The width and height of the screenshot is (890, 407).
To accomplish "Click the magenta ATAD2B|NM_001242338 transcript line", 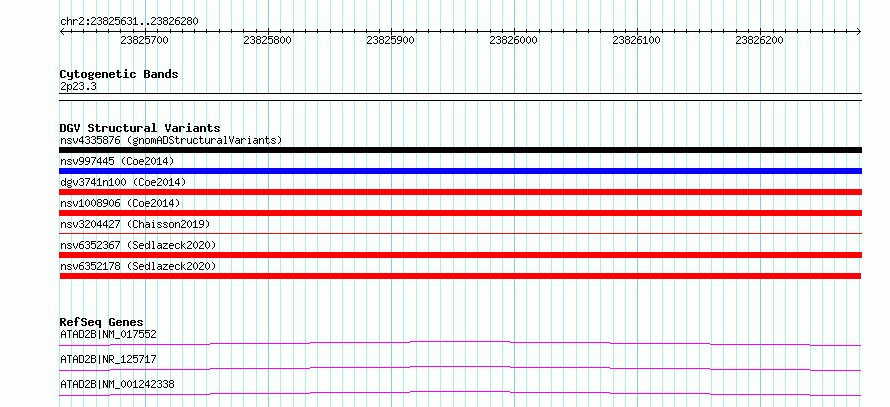I will pyautogui.click(x=460, y=393).
